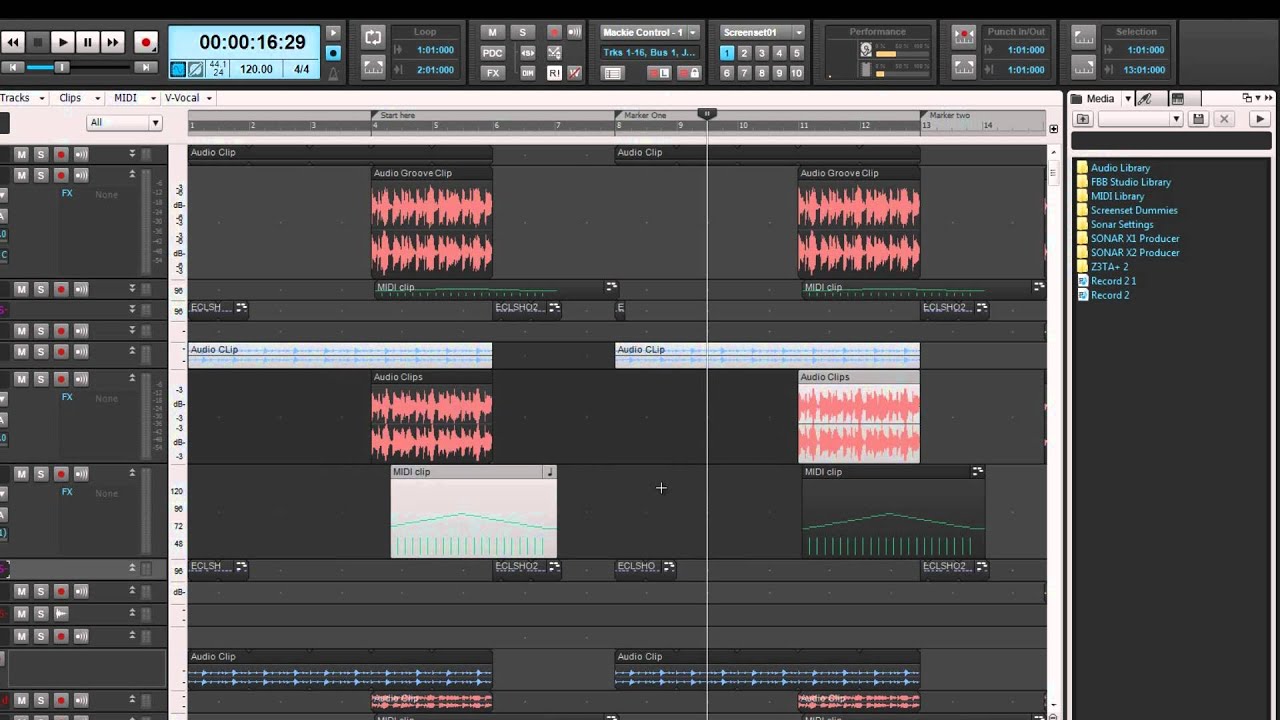Toggle loop on/off button
The width and height of the screenshot is (1280, 720).
(x=373, y=37)
